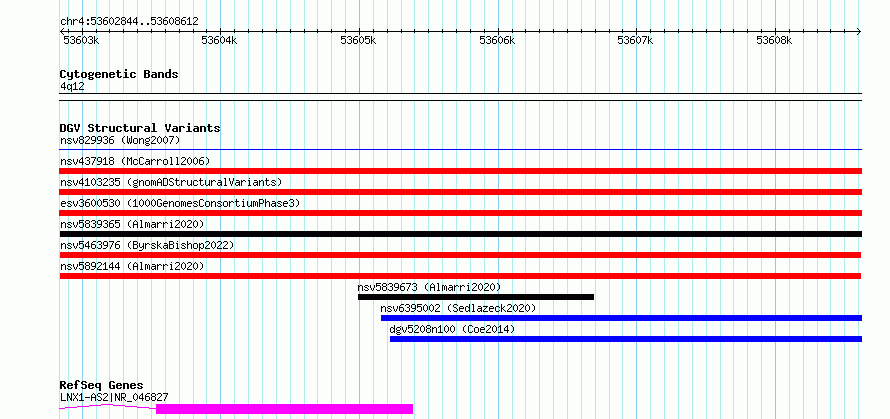890x419 pixels.
Task: Click the 4q12 band label
Action: tap(72, 87)
